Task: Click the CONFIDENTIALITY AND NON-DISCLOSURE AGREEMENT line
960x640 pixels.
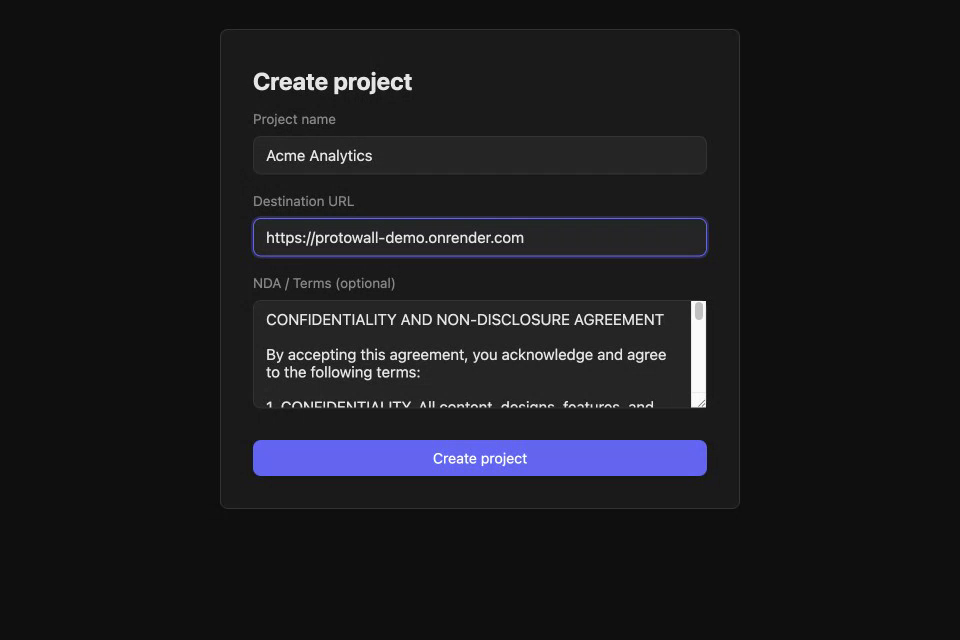Action: 464,319
